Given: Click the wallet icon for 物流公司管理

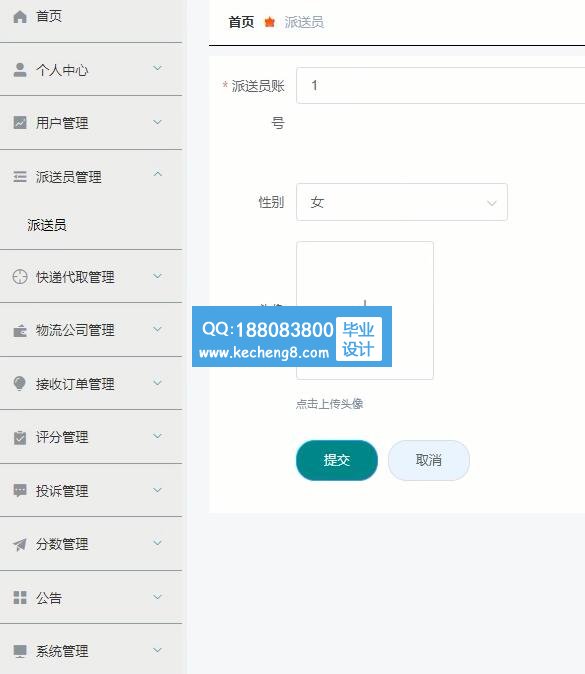Looking at the screenshot, I should point(20,331).
